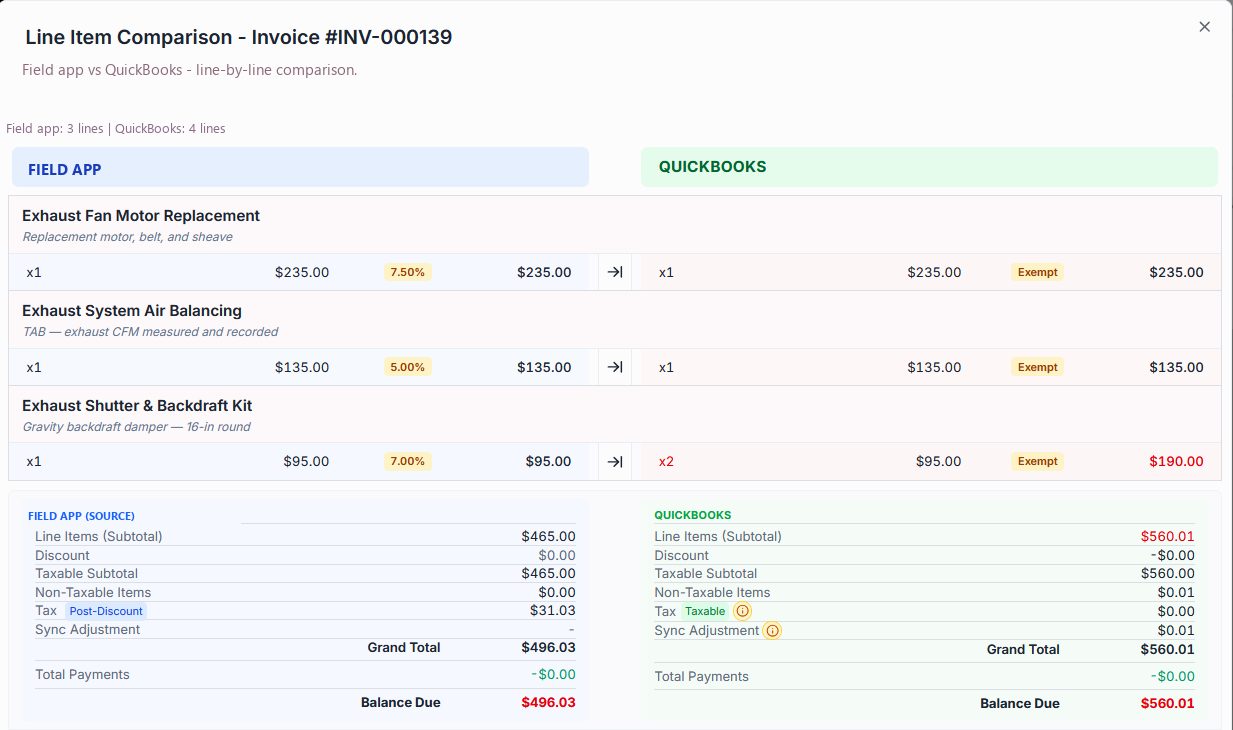Select the FIELD APP column header
The image size is (1233, 730).
click(x=300, y=168)
